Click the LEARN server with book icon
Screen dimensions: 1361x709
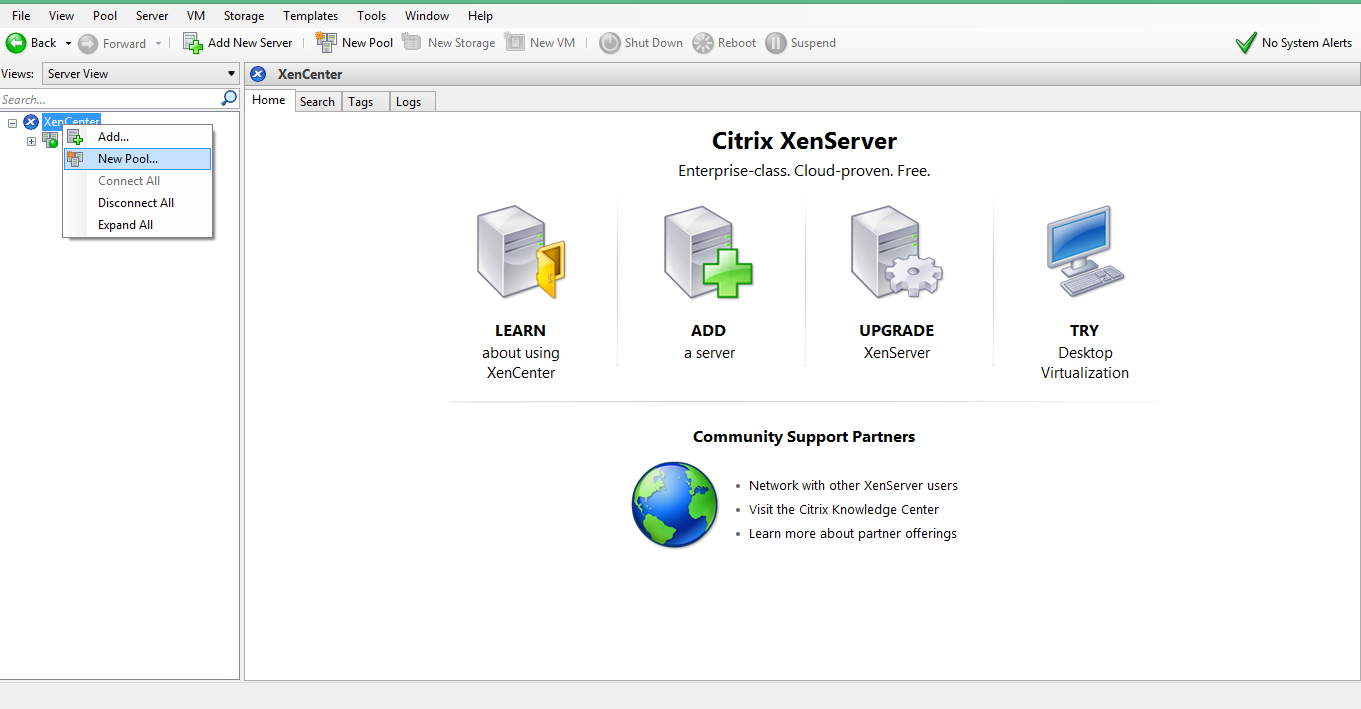coord(521,252)
